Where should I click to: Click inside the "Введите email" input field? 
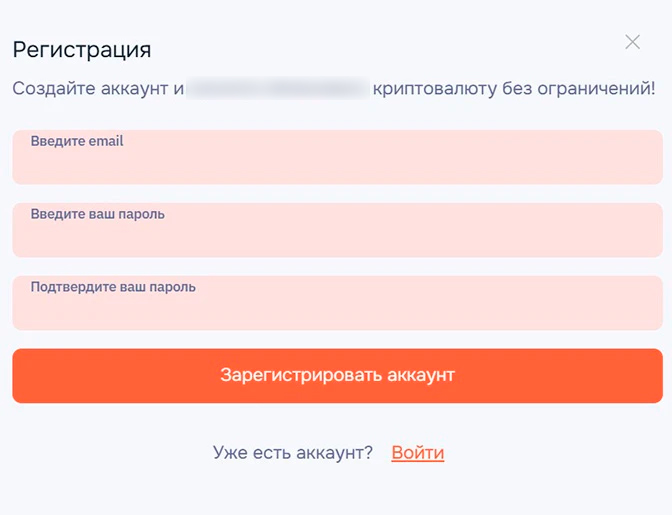(x=337, y=164)
